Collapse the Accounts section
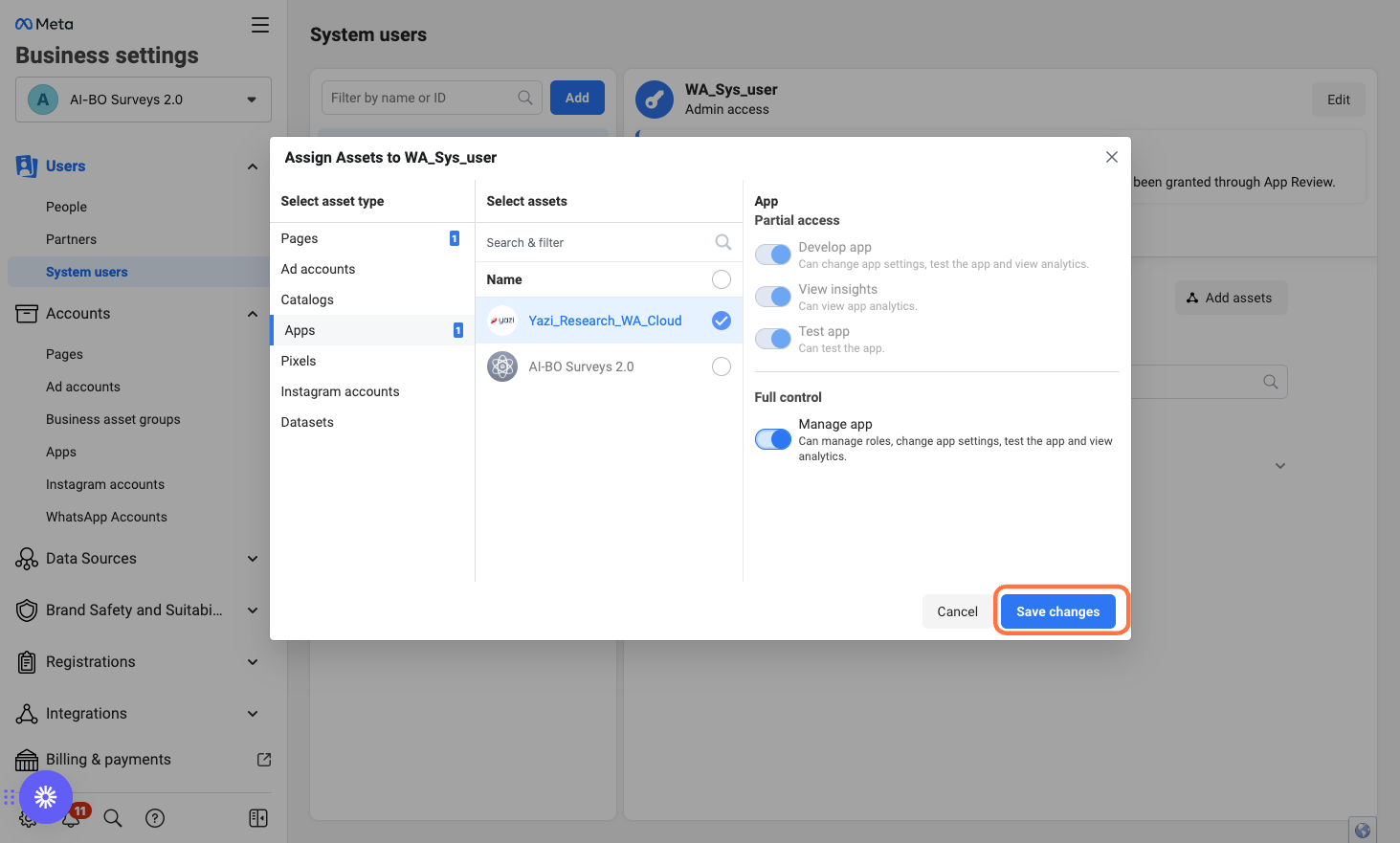Viewport: 1400px width, 843px height. pos(253,314)
